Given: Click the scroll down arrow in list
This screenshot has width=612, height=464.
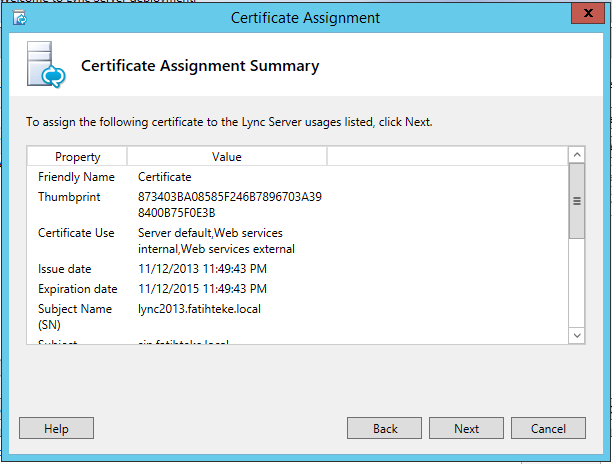Looking at the screenshot, I should (577, 336).
